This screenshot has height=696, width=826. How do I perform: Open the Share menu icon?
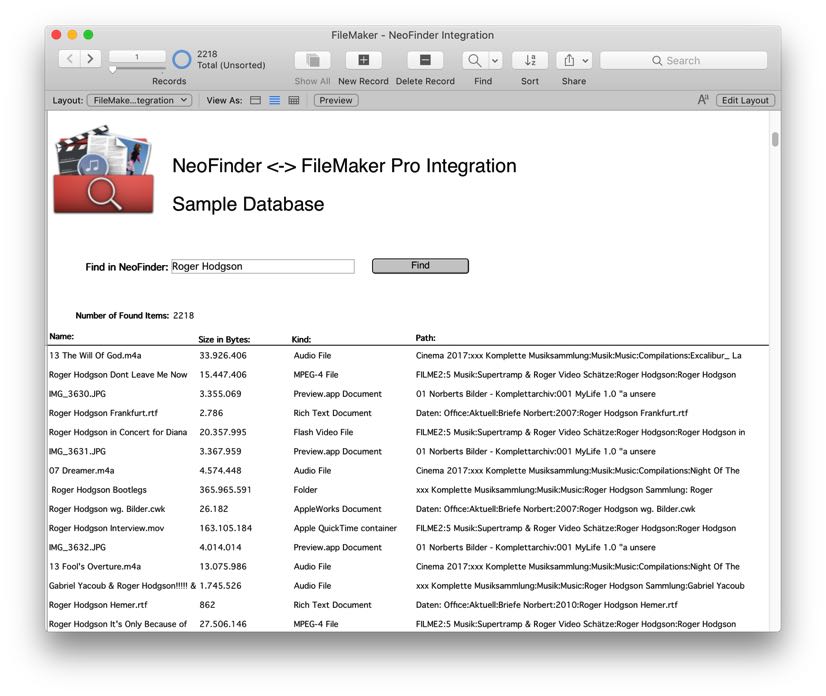pyautogui.click(x=574, y=60)
